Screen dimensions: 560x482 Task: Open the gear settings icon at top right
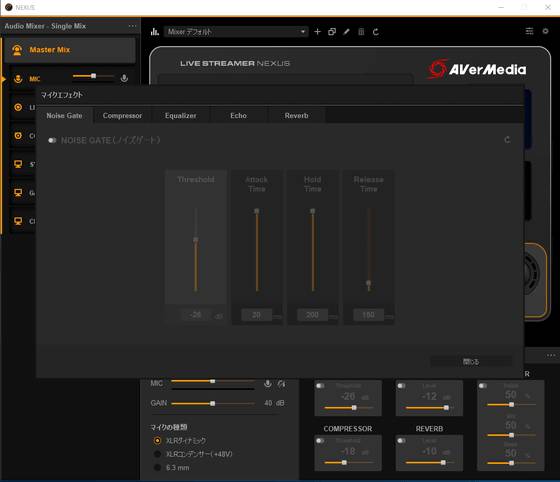click(545, 31)
